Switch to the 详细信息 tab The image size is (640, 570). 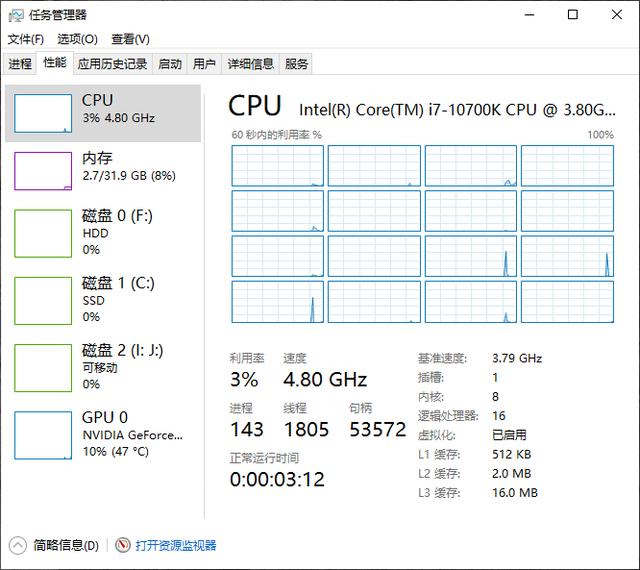[250, 64]
